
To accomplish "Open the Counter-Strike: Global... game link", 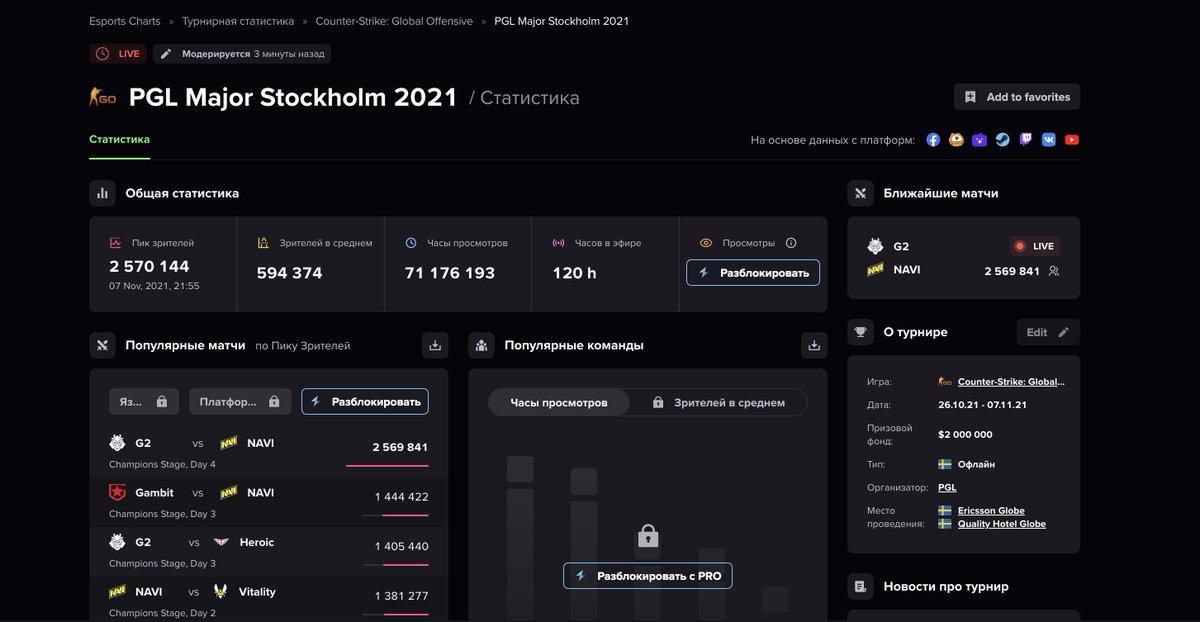I will (x=1011, y=381).
